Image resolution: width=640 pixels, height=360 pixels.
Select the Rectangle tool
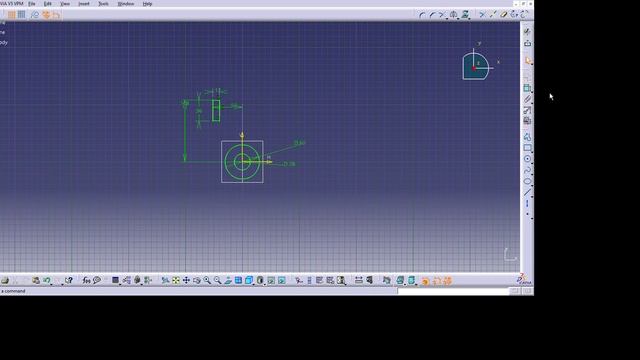click(527, 148)
